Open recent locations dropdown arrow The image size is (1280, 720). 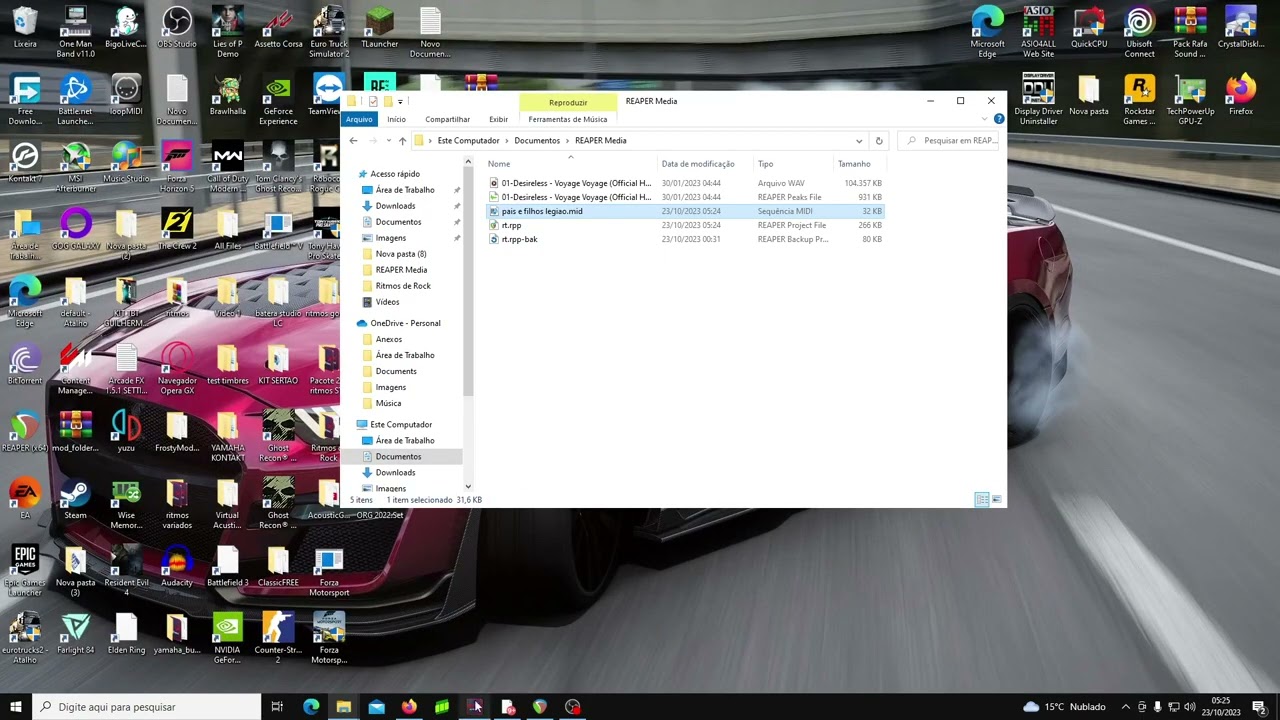point(387,141)
